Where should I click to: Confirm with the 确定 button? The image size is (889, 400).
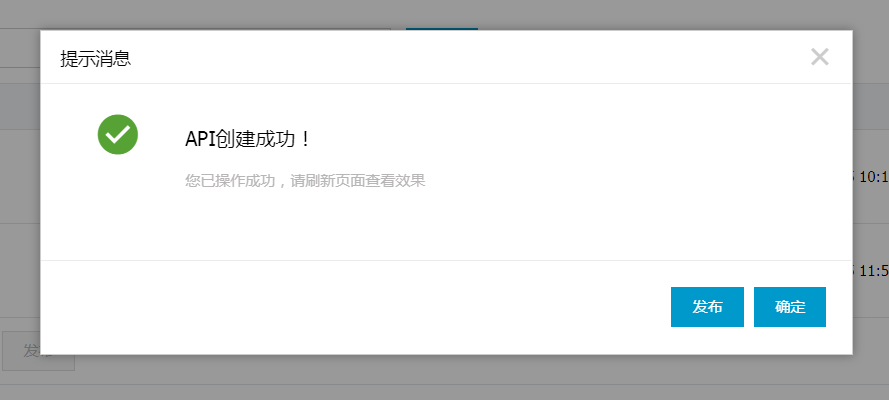click(x=790, y=307)
